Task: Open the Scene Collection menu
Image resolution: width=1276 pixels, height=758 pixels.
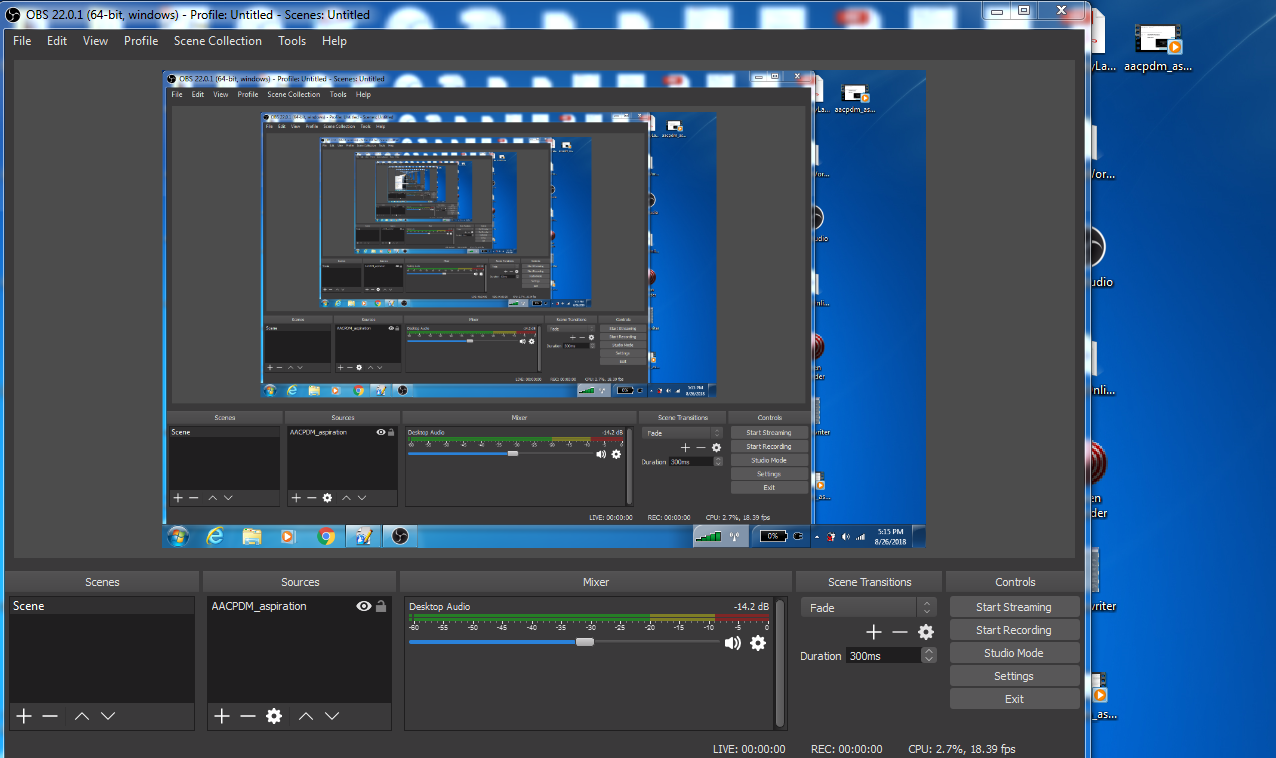Action: click(x=217, y=41)
